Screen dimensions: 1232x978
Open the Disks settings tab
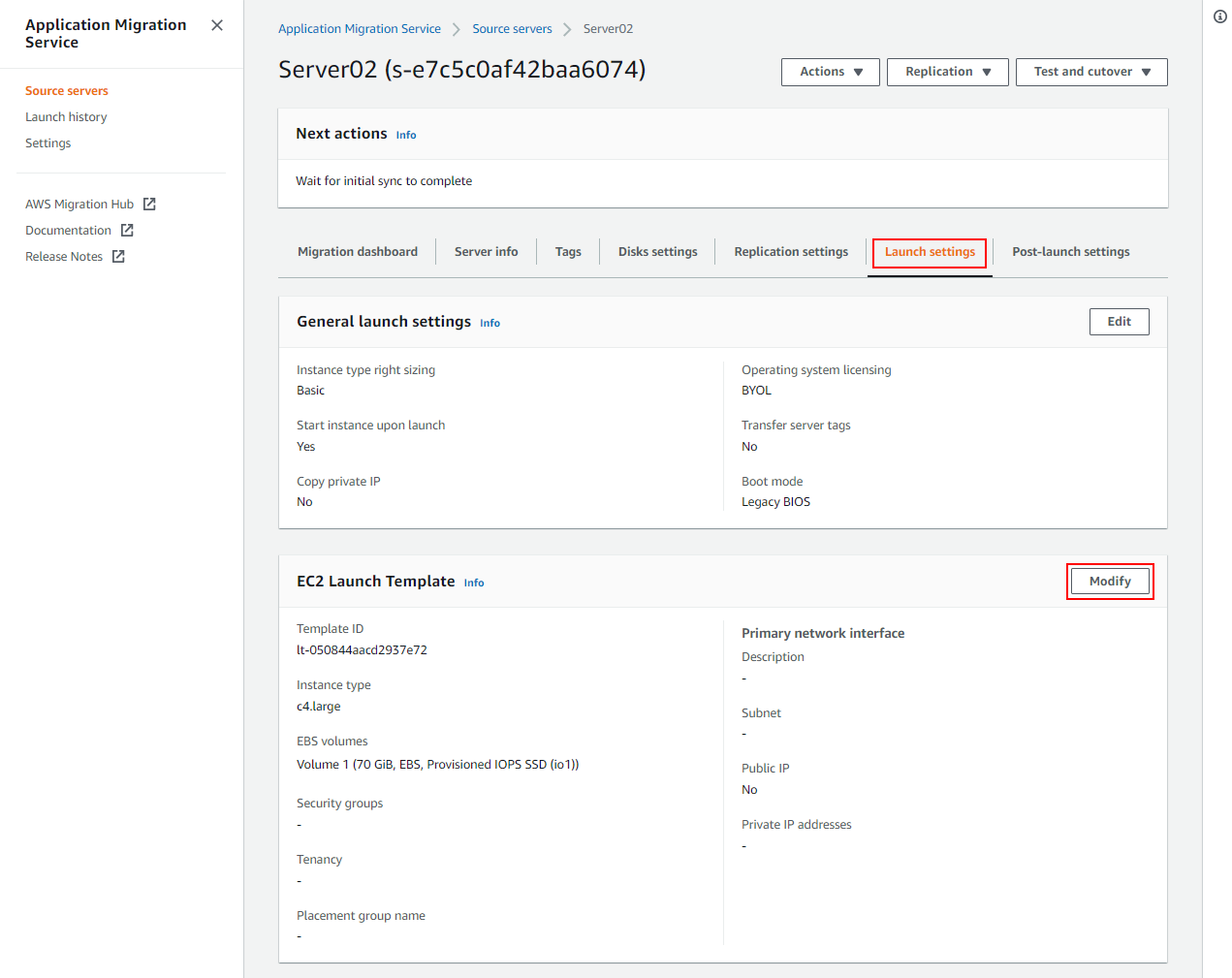[657, 251]
